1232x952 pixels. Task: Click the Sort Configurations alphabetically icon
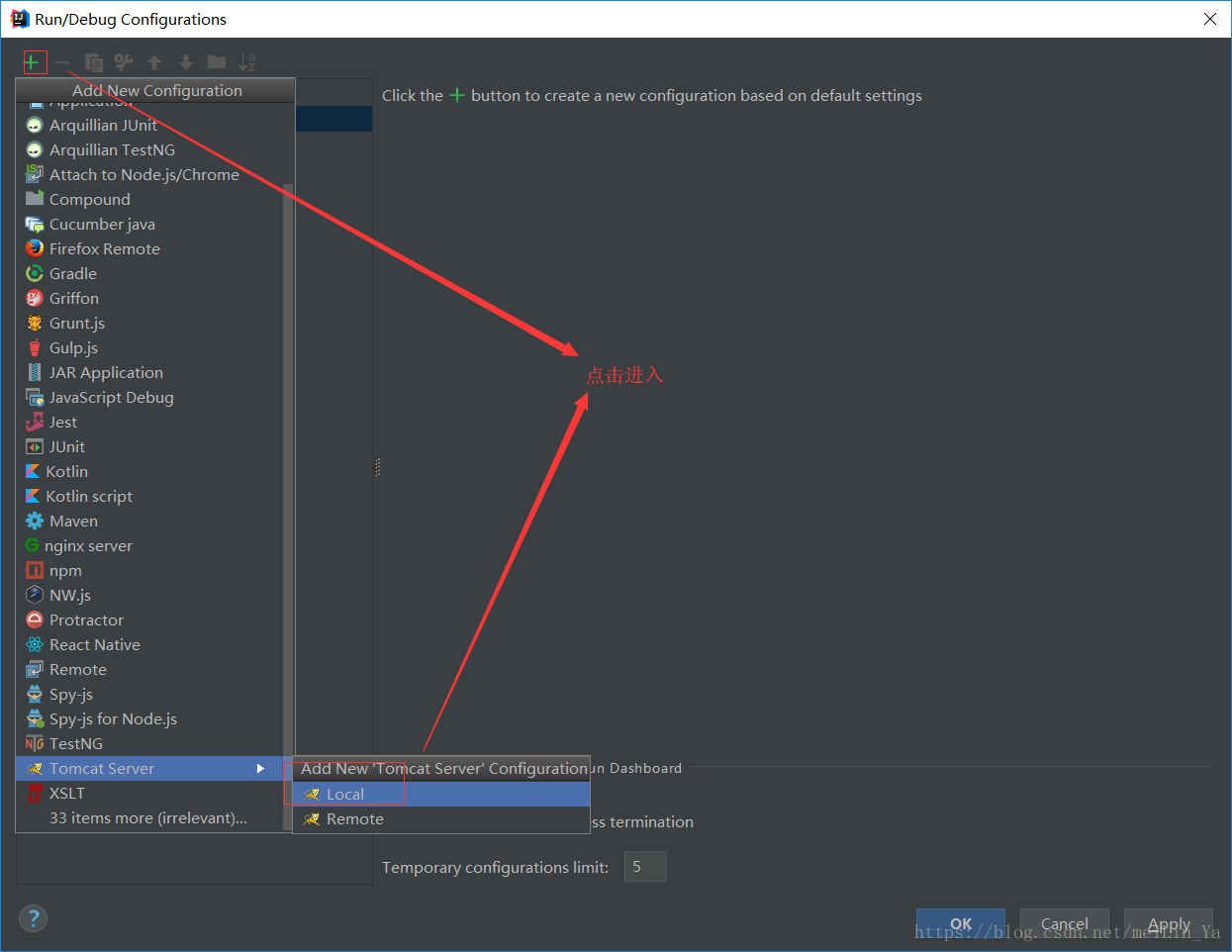(247, 62)
